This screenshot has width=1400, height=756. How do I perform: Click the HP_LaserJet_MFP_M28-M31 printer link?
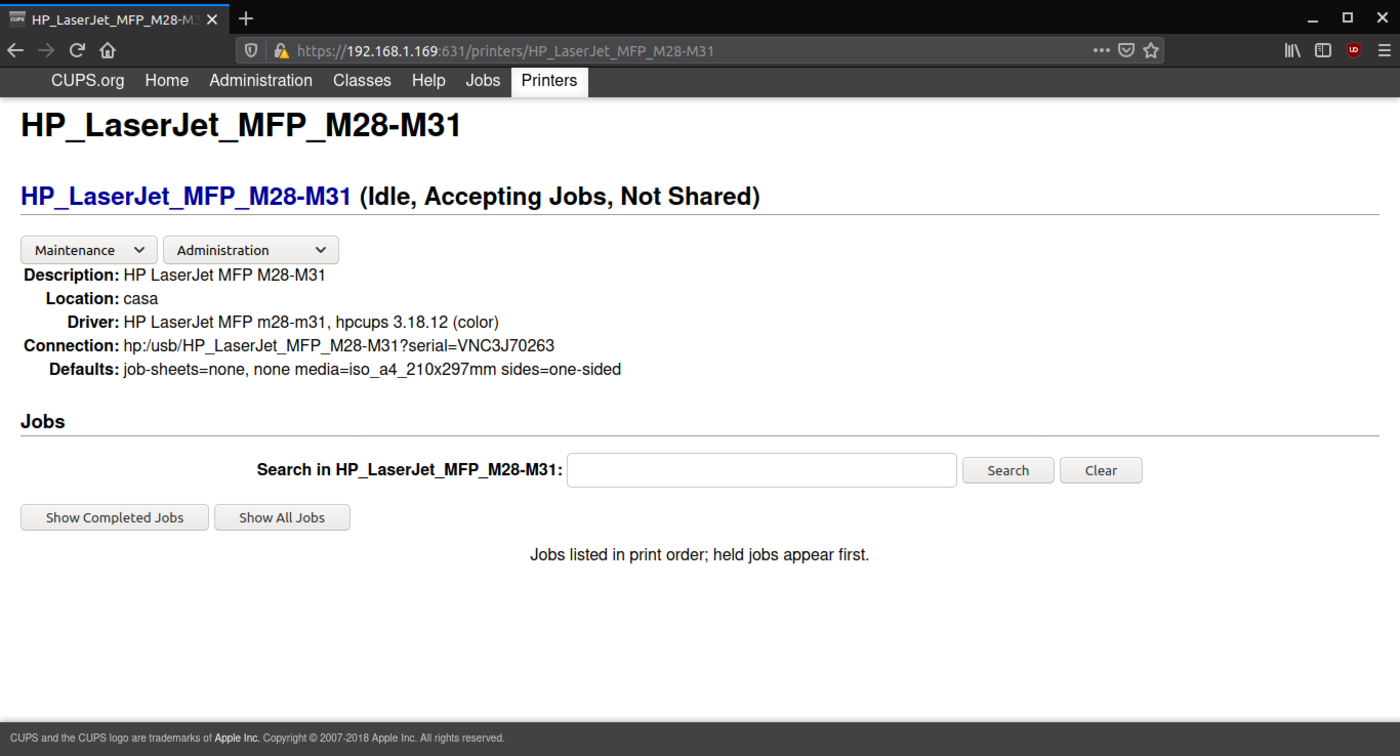pyautogui.click(x=186, y=197)
